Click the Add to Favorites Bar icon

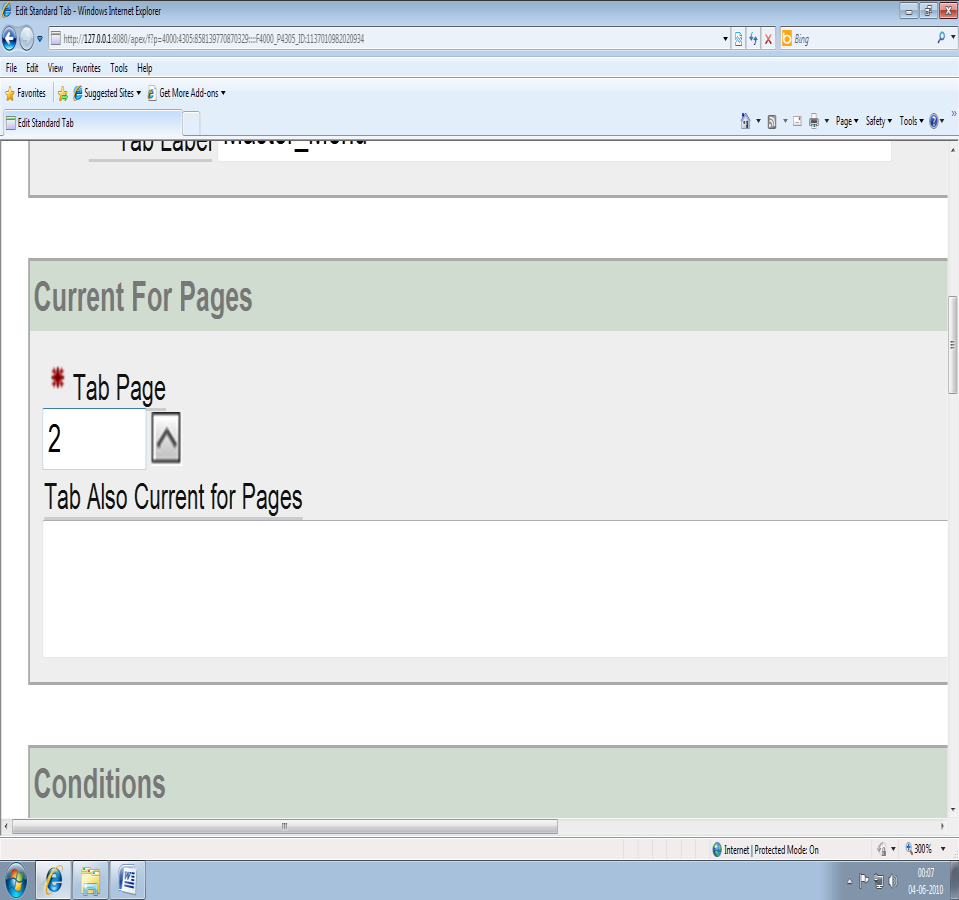[63, 93]
